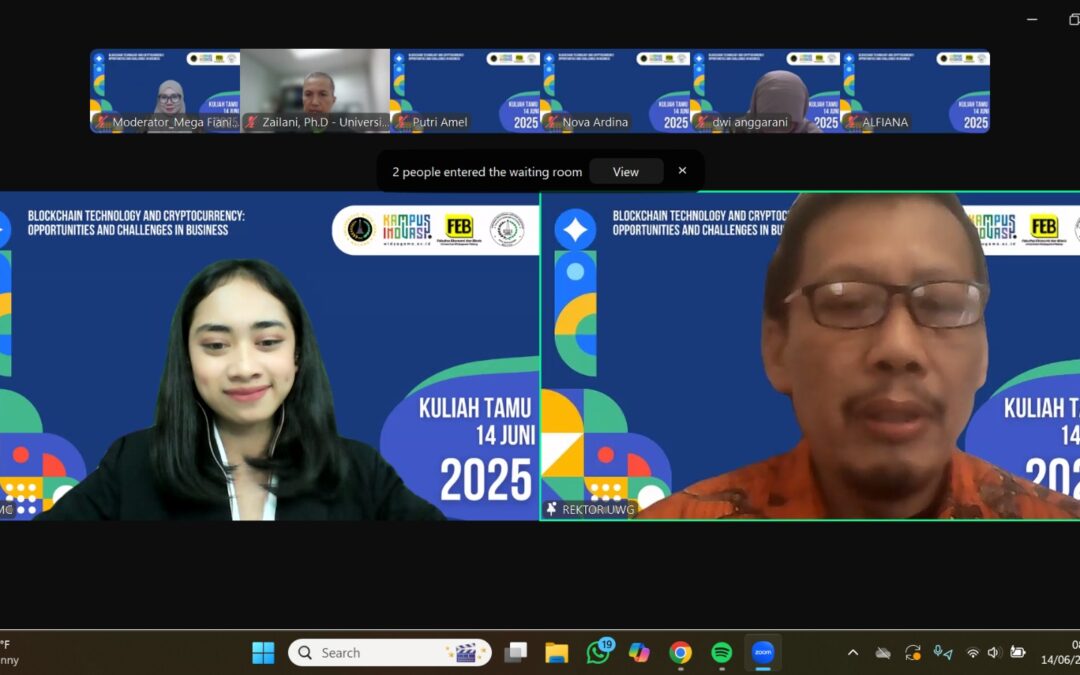Expand hidden icons in the system tray
The image size is (1080, 675).
(x=852, y=652)
